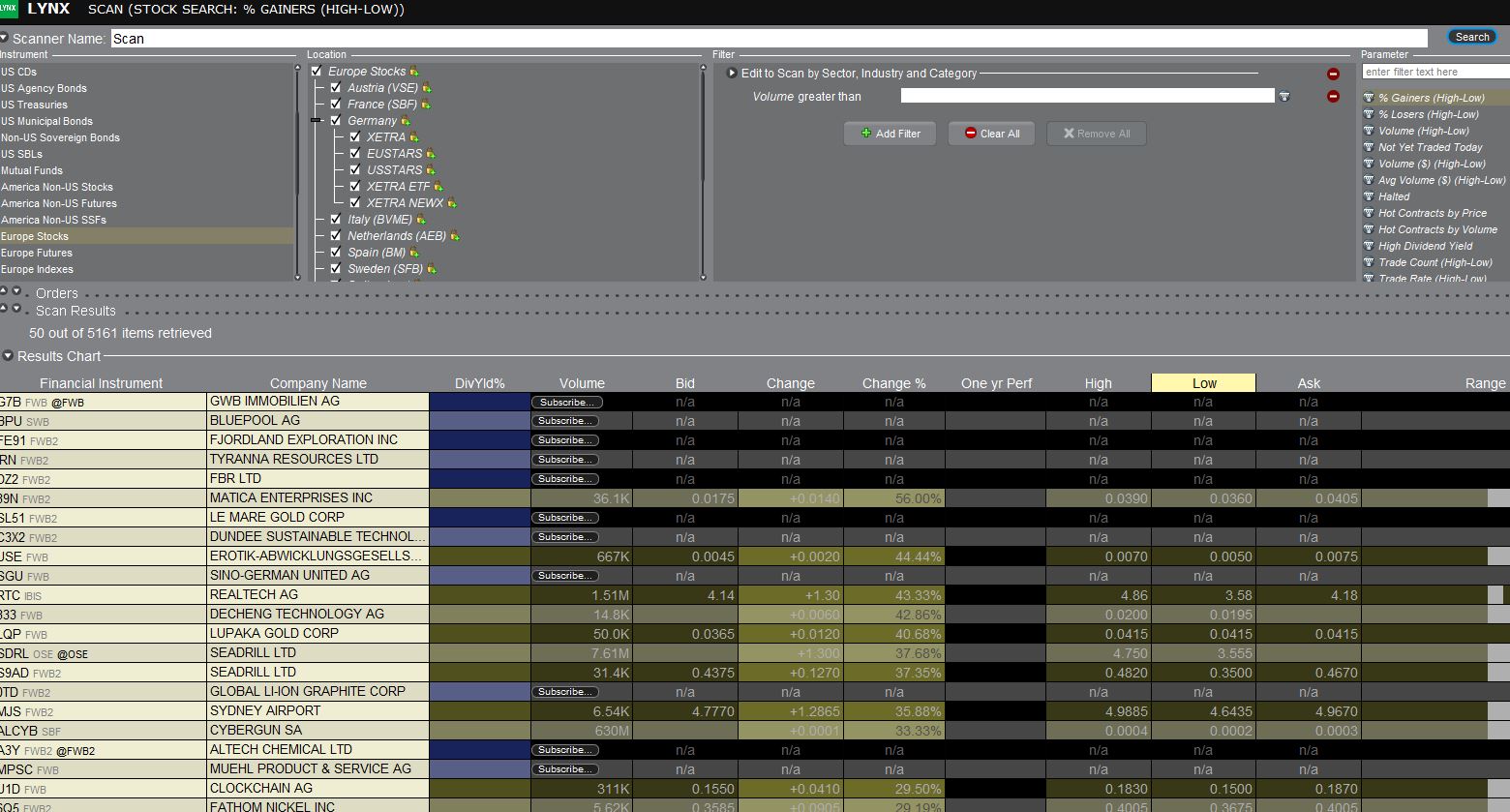This screenshot has height=812, width=1510.
Task: Click the parameter filter text box
Action: pos(1435,72)
